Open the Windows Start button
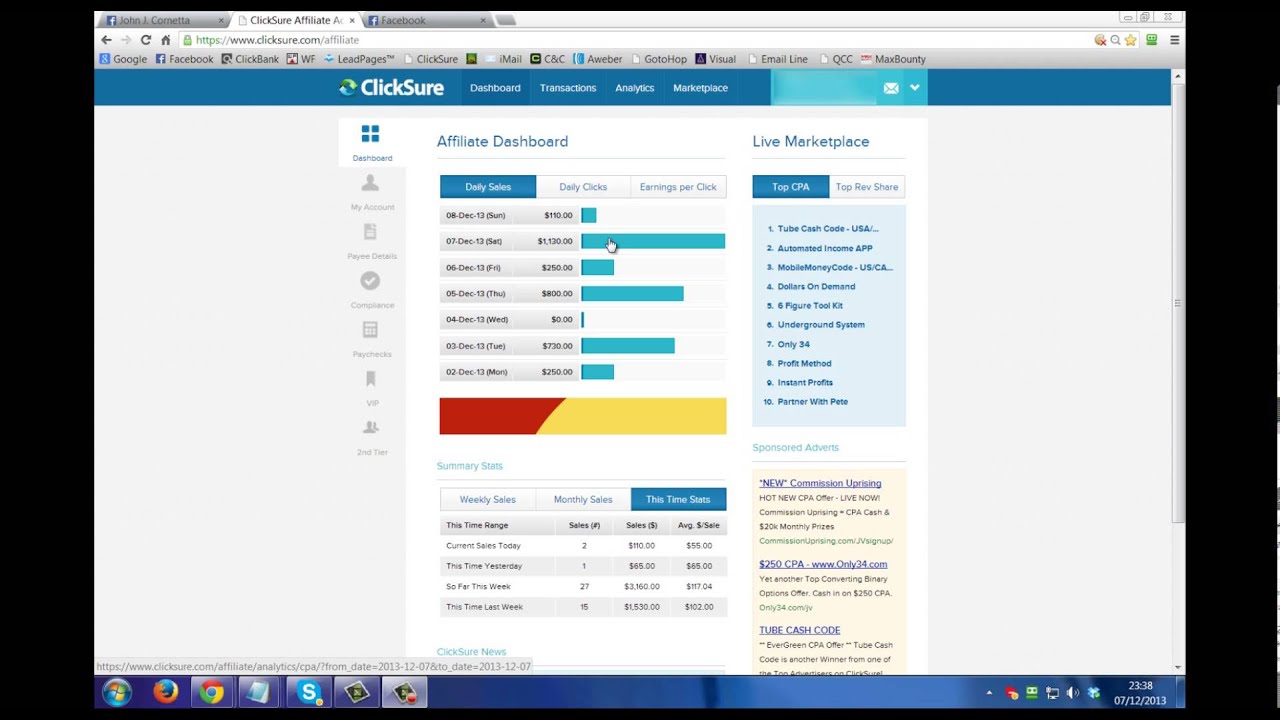The height and width of the screenshot is (720, 1280). (x=116, y=692)
